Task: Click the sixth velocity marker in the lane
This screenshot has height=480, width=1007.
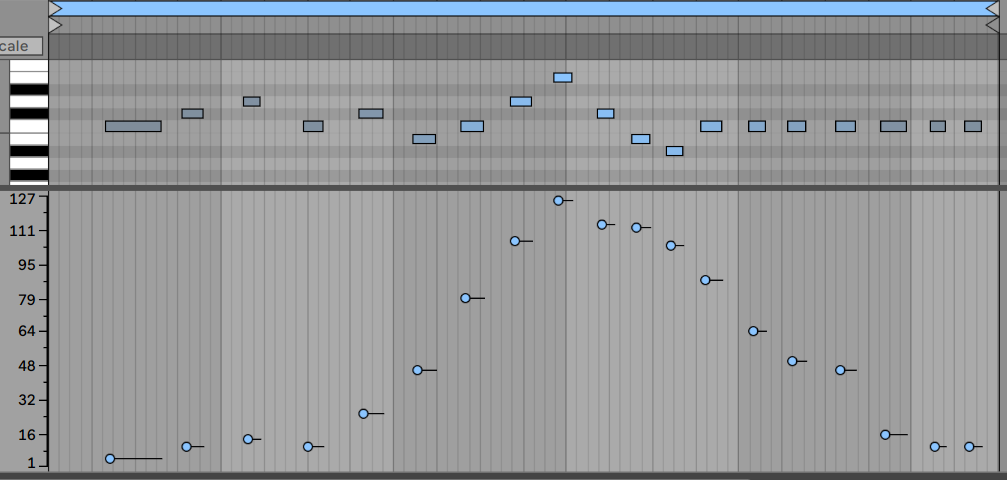Action: tap(417, 370)
